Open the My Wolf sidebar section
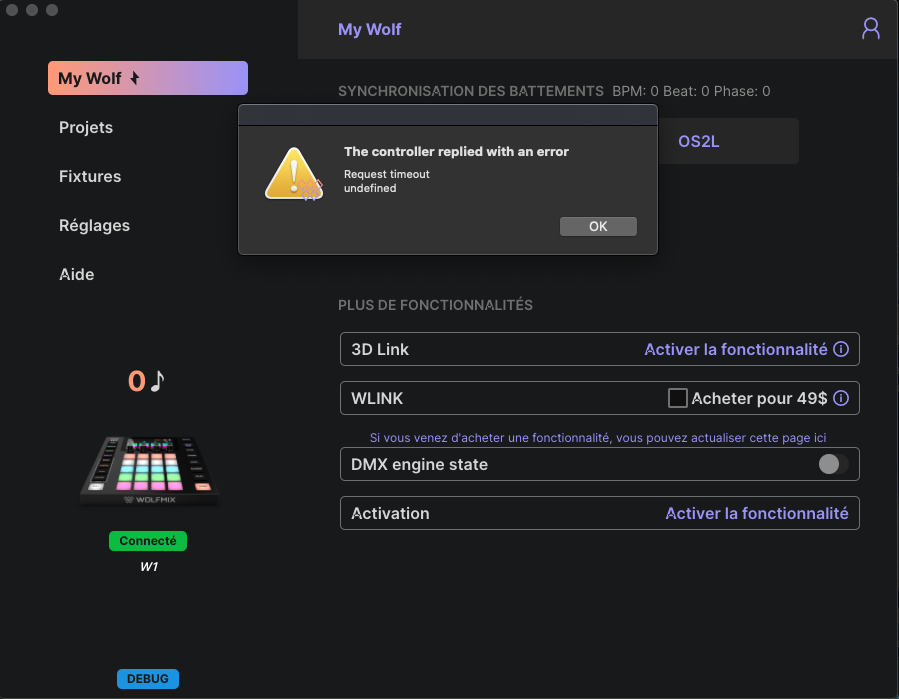 [148, 78]
